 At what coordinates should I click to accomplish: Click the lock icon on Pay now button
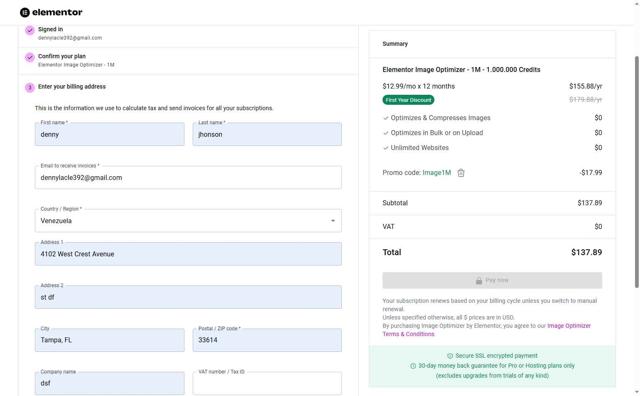[x=479, y=280]
